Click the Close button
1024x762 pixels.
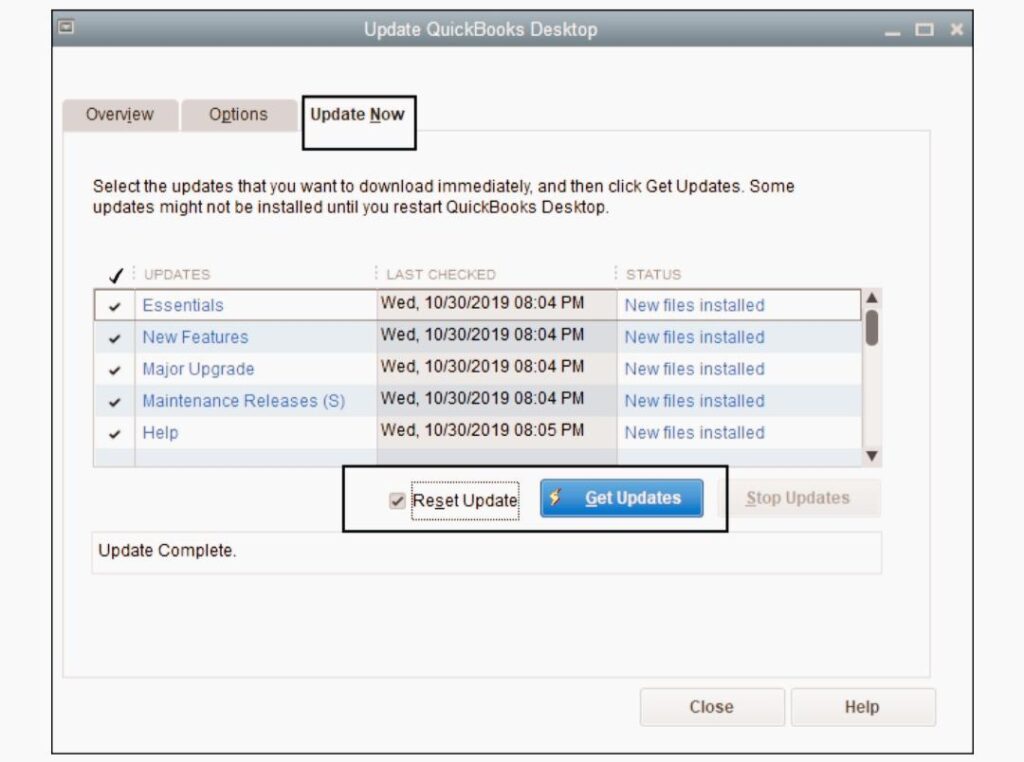point(712,707)
